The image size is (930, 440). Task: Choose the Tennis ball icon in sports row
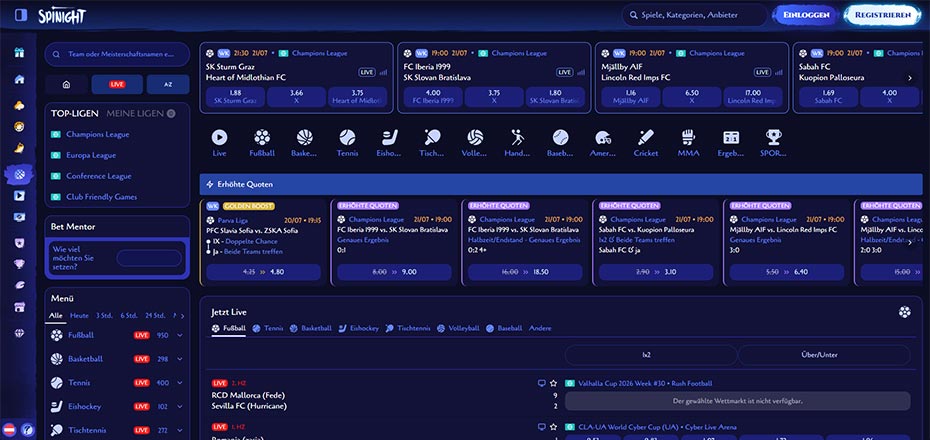347,138
